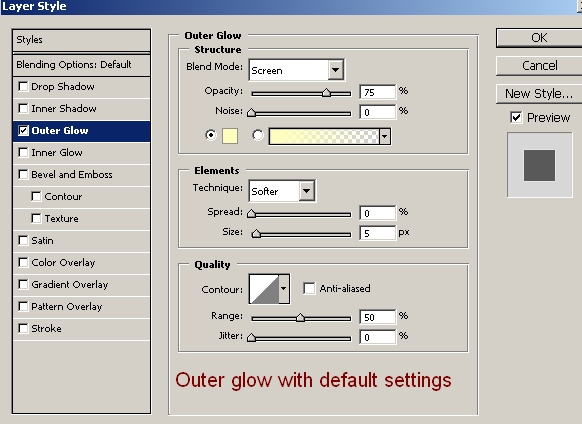Screen dimensions: 582x424
Task: Tick the Contour sub-option checkbox
Action: [36, 196]
